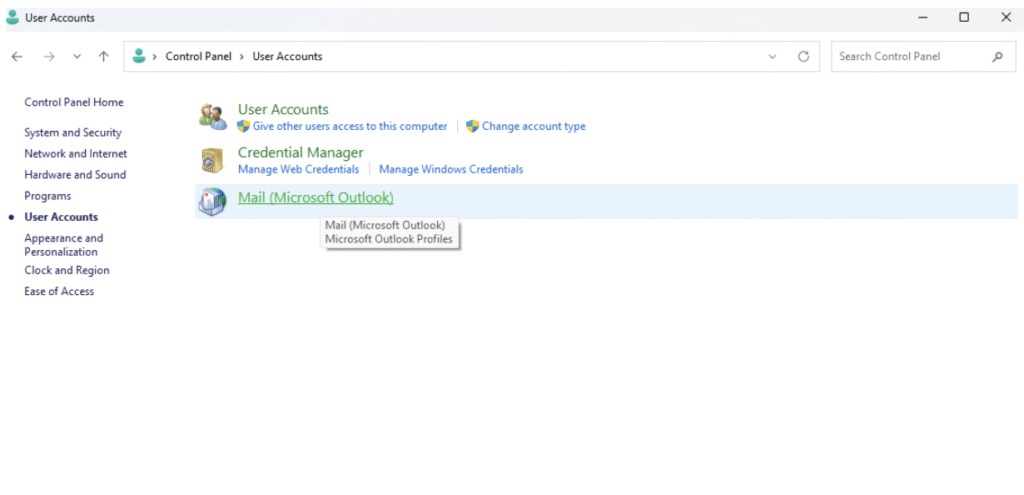
Task: Open the User Accounts green heading
Action: 283,110
